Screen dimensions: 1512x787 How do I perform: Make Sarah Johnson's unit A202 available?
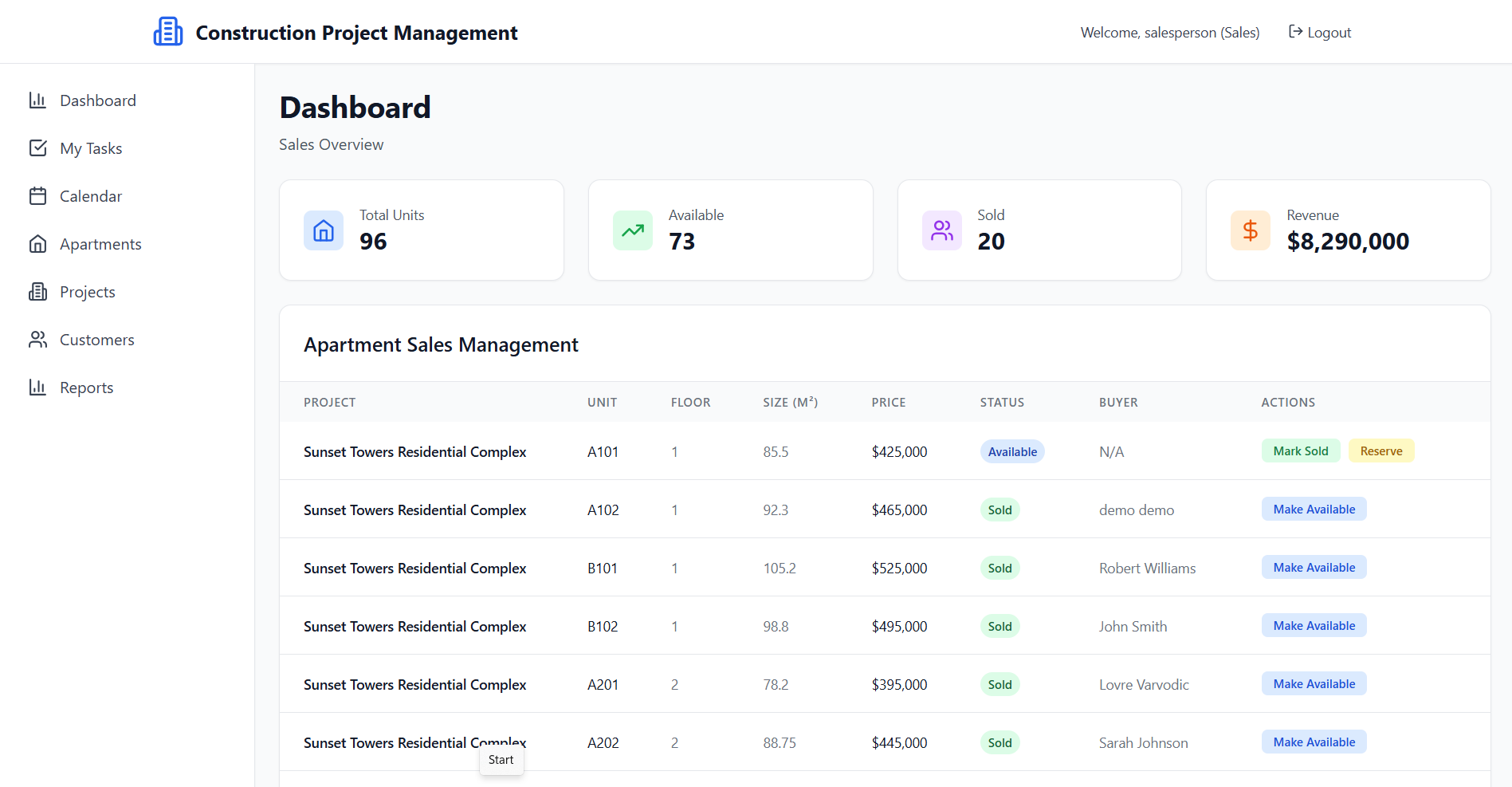pos(1314,742)
